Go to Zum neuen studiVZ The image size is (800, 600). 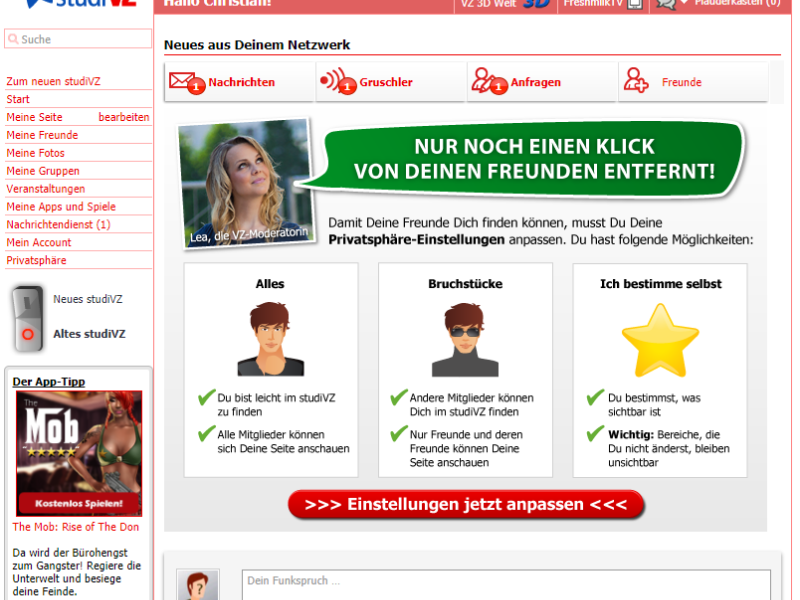[53, 81]
